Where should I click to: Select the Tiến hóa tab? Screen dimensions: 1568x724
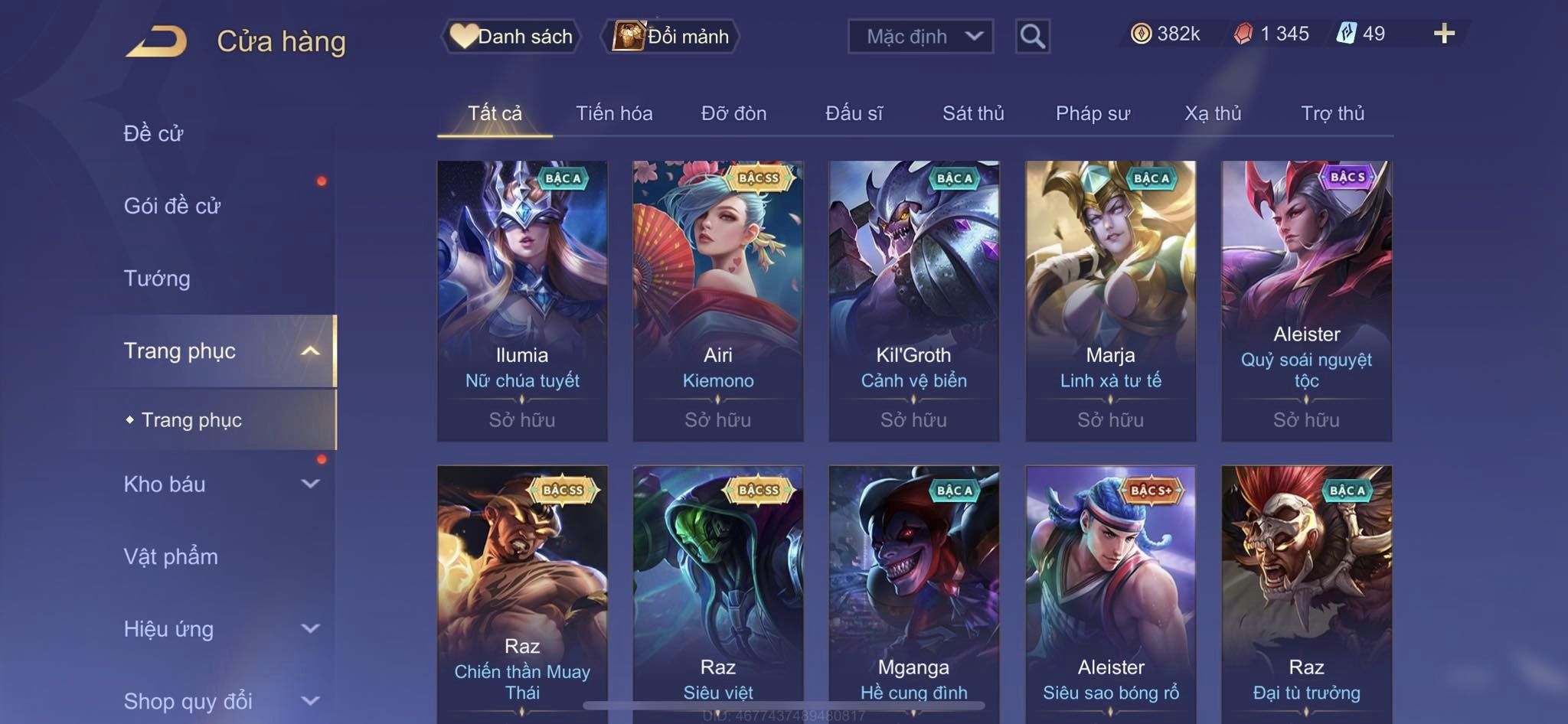click(614, 113)
